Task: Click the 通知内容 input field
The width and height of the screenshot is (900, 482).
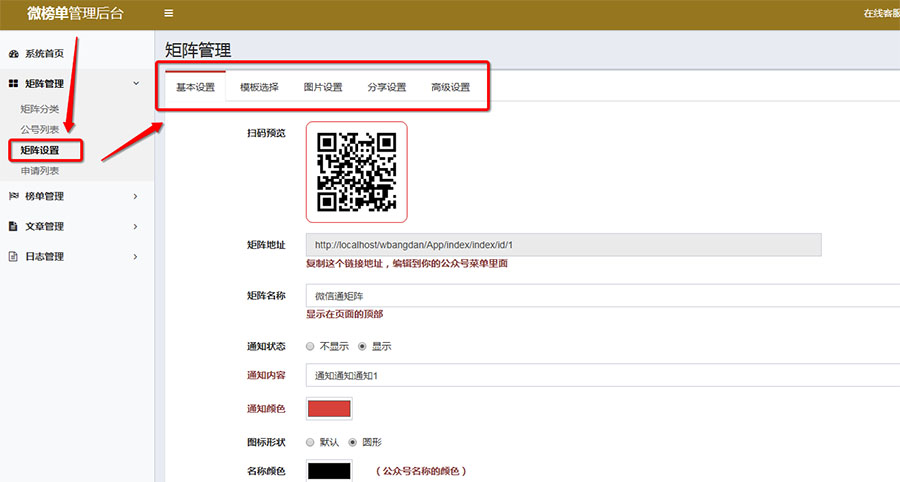Action: click(603, 375)
